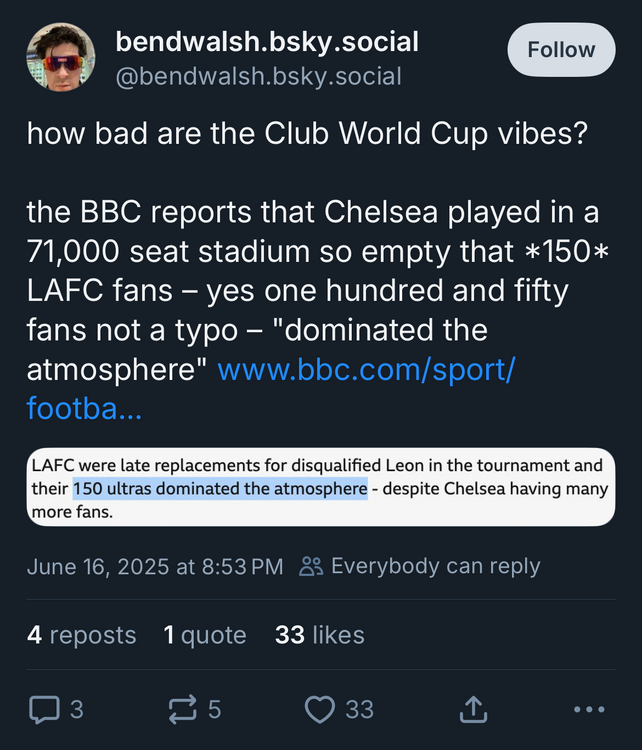The width and height of the screenshot is (642, 750).
Task: Click the bendwalsh.bsky.social display name
Action: point(267,42)
